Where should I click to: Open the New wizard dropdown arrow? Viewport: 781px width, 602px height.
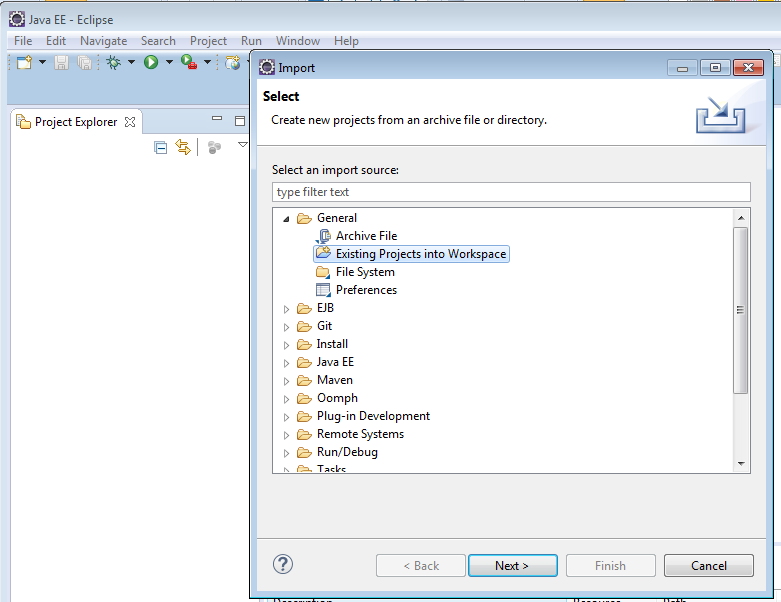[x=42, y=62]
